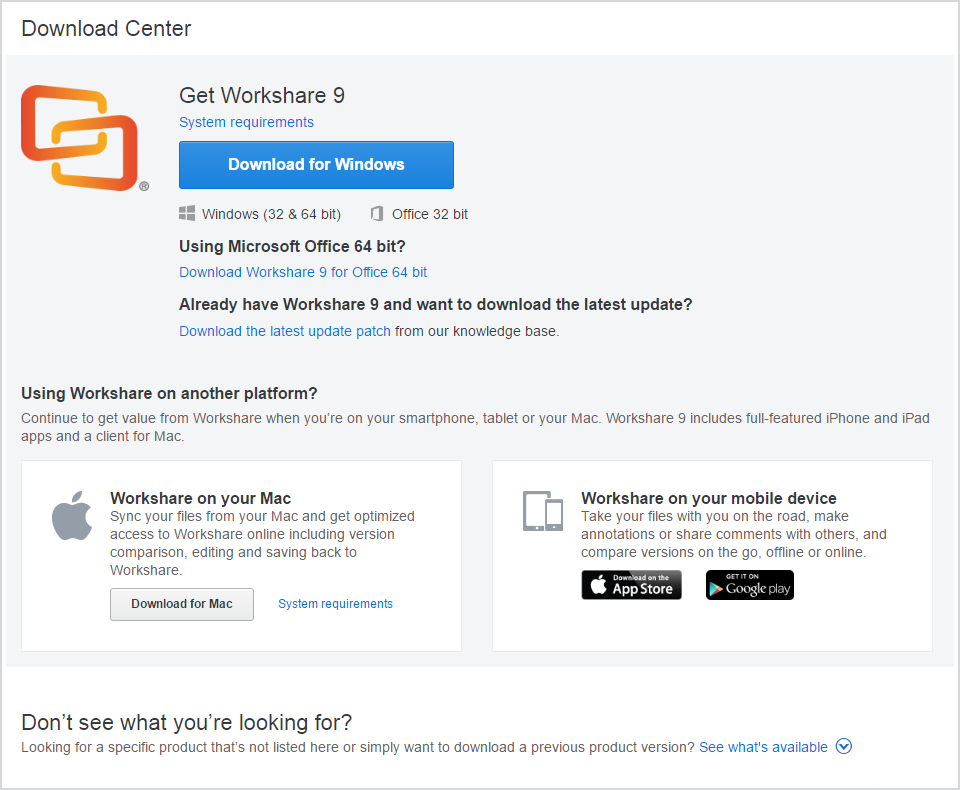The height and width of the screenshot is (790, 960).
Task: Click Download for Windows button
Action: [x=316, y=165]
